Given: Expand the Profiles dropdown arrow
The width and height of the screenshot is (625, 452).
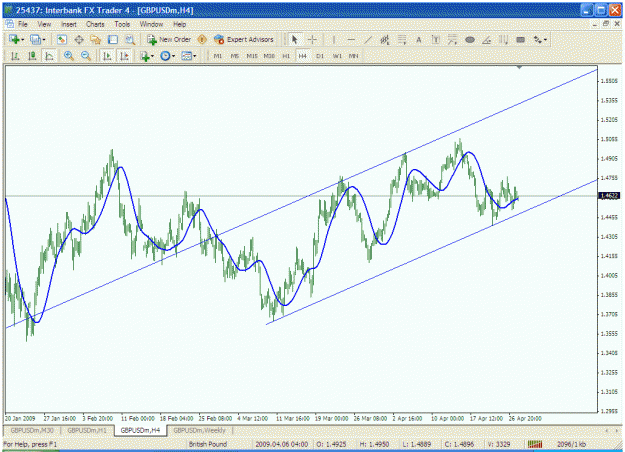Looking at the screenshot, I should (43, 40).
